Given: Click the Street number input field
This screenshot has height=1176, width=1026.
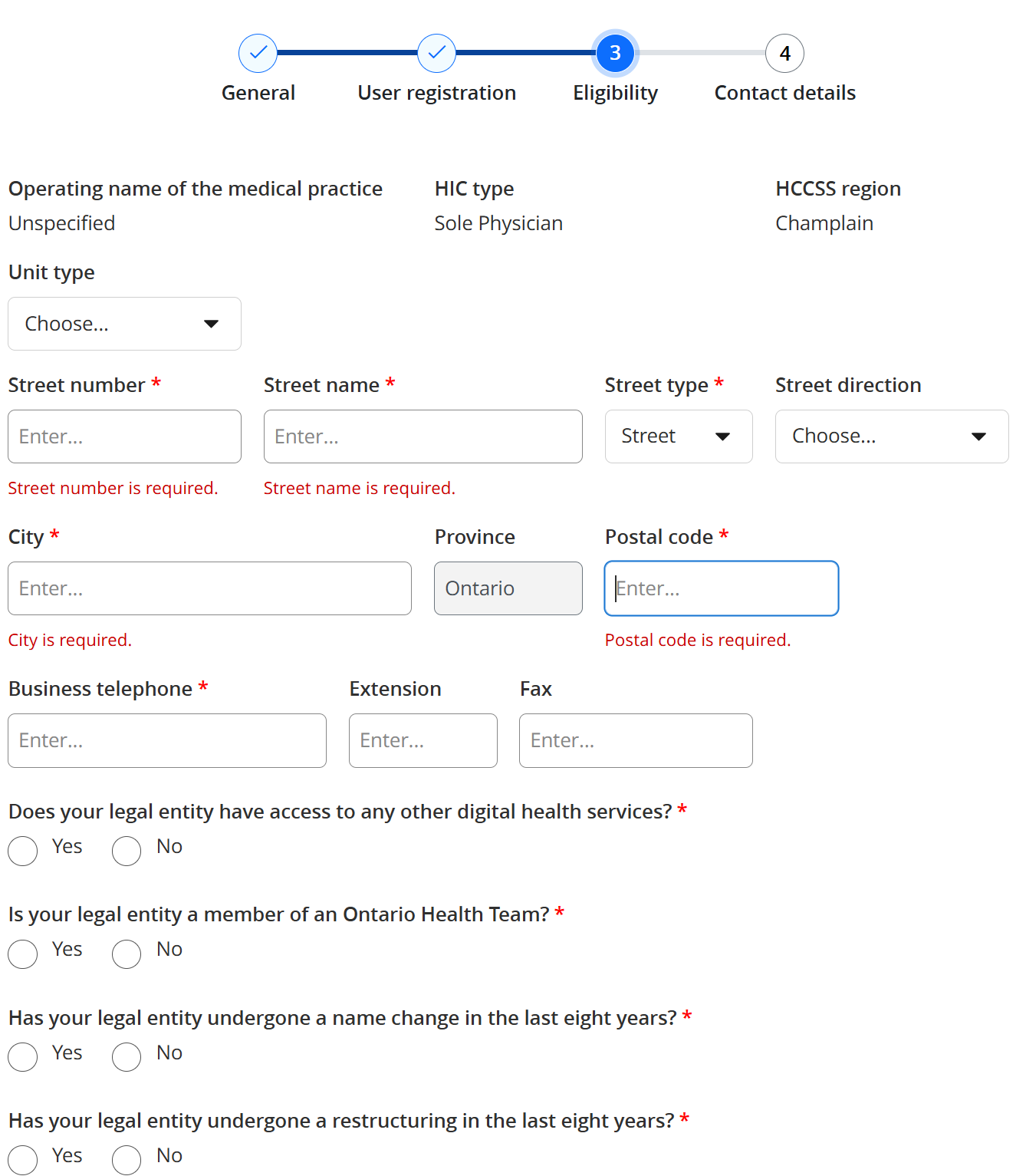Looking at the screenshot, I should (x=124, y=436).
